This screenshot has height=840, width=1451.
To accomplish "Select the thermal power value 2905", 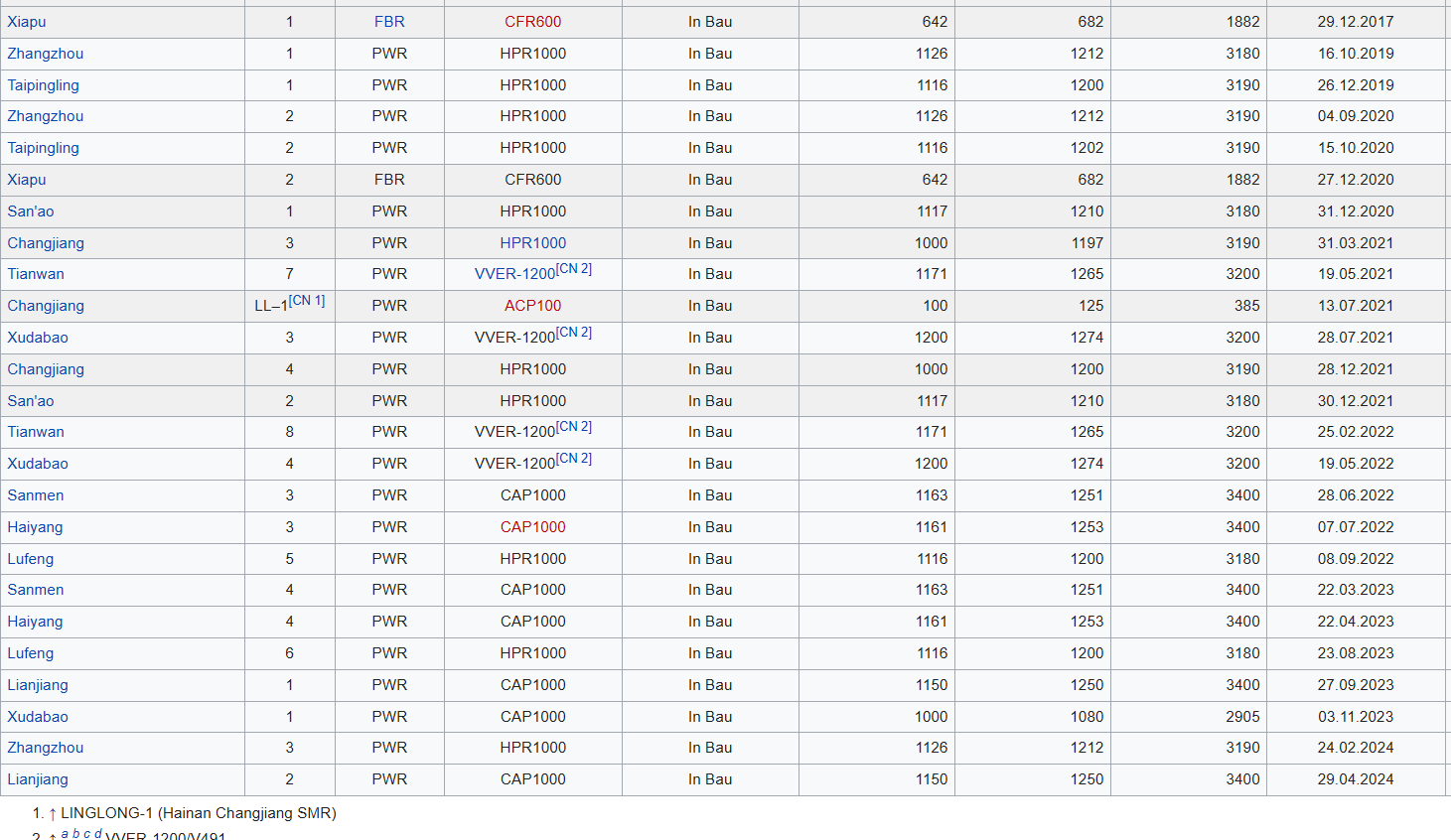I will 1242,717.
